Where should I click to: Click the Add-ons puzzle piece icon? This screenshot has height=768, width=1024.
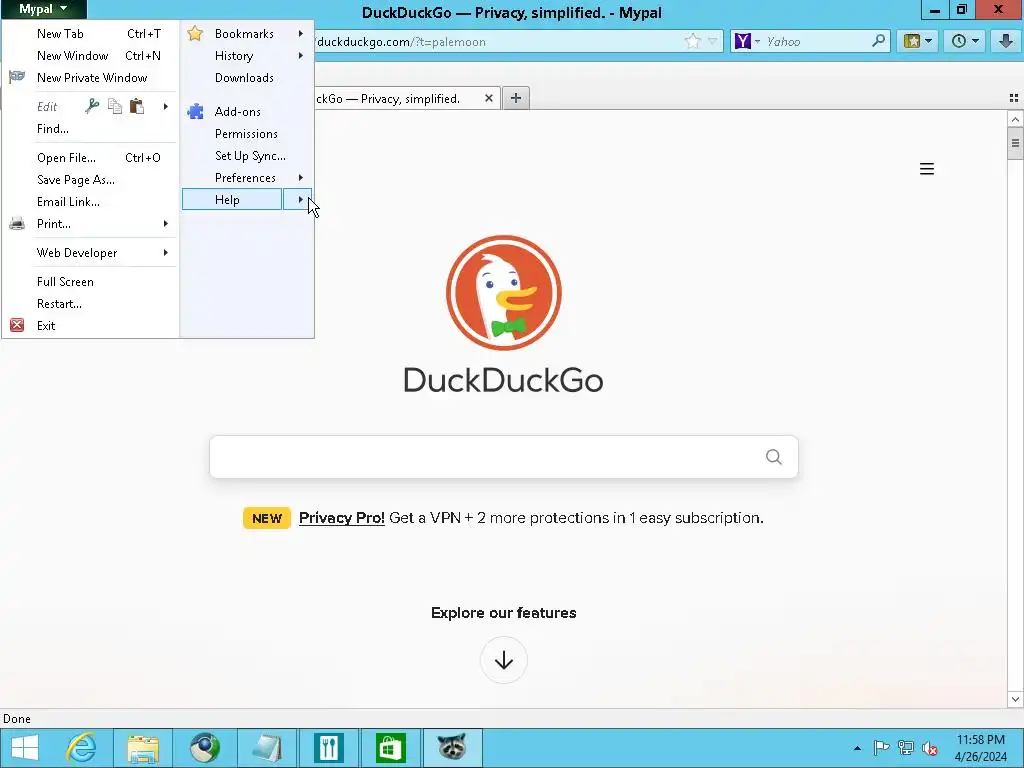[195, 112]
